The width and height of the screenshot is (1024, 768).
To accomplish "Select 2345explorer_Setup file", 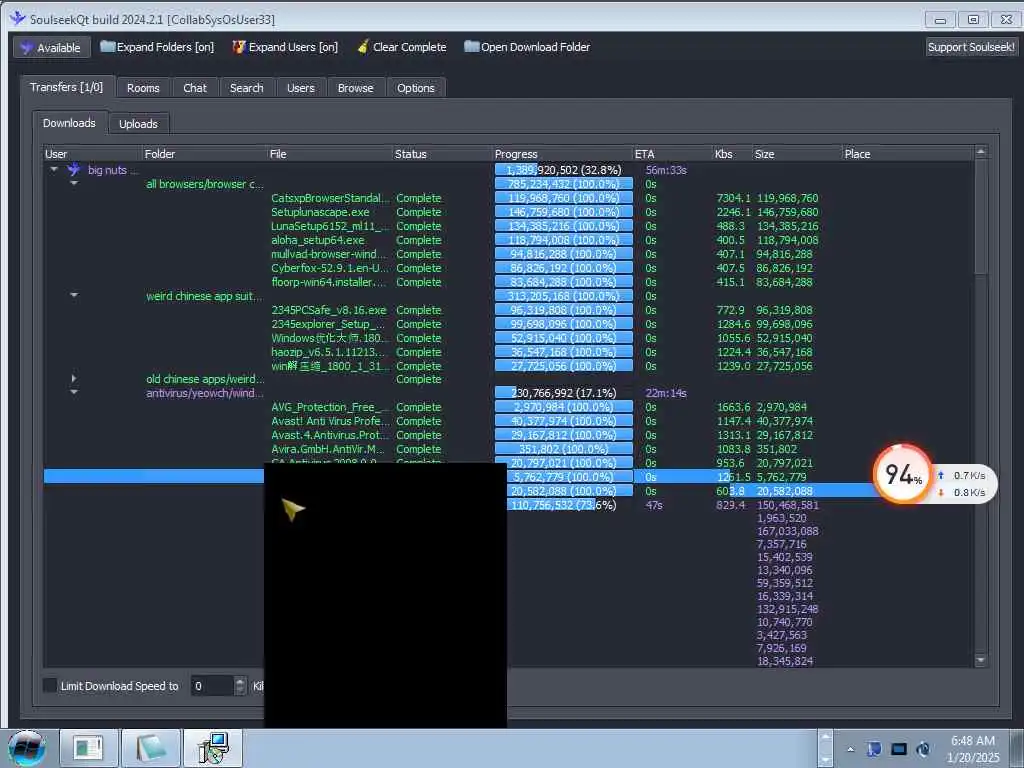I will [328, 324].
